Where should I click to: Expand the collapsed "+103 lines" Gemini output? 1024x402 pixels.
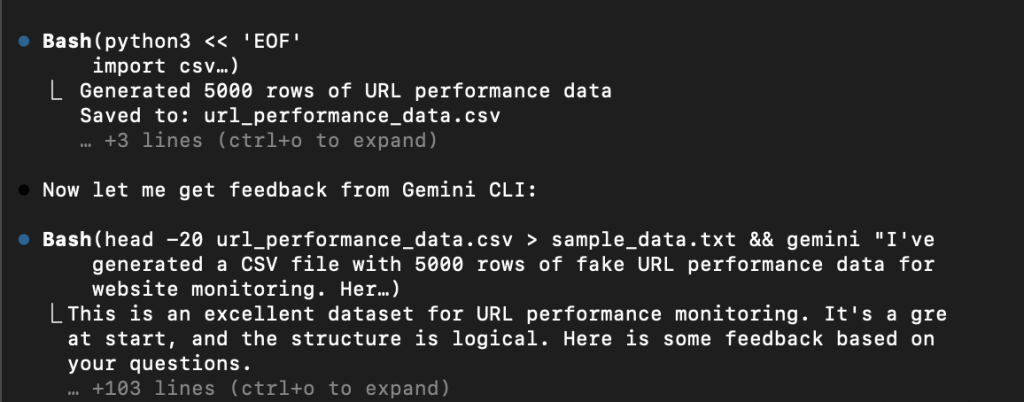[262, 387]
